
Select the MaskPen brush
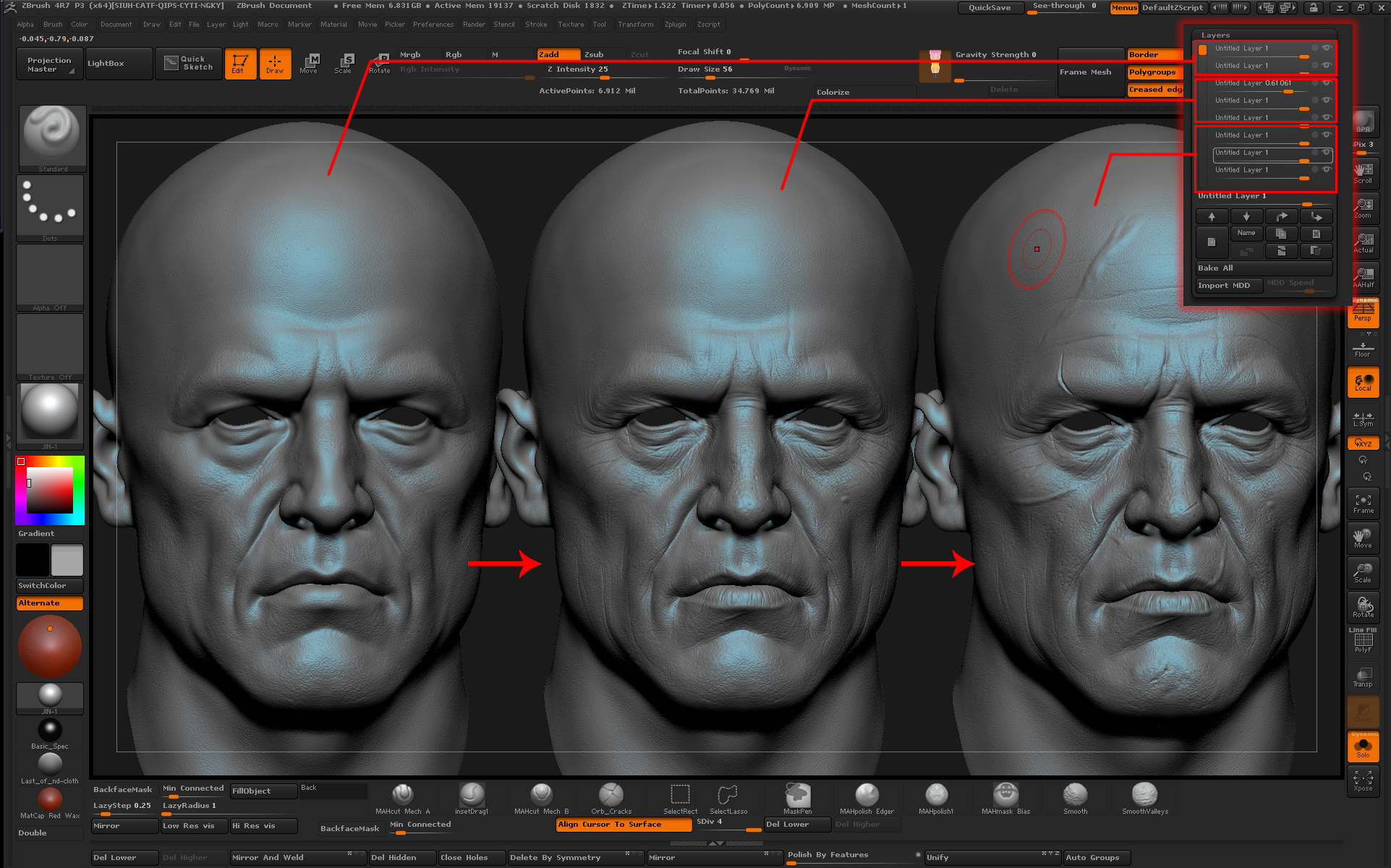point(798,799)
